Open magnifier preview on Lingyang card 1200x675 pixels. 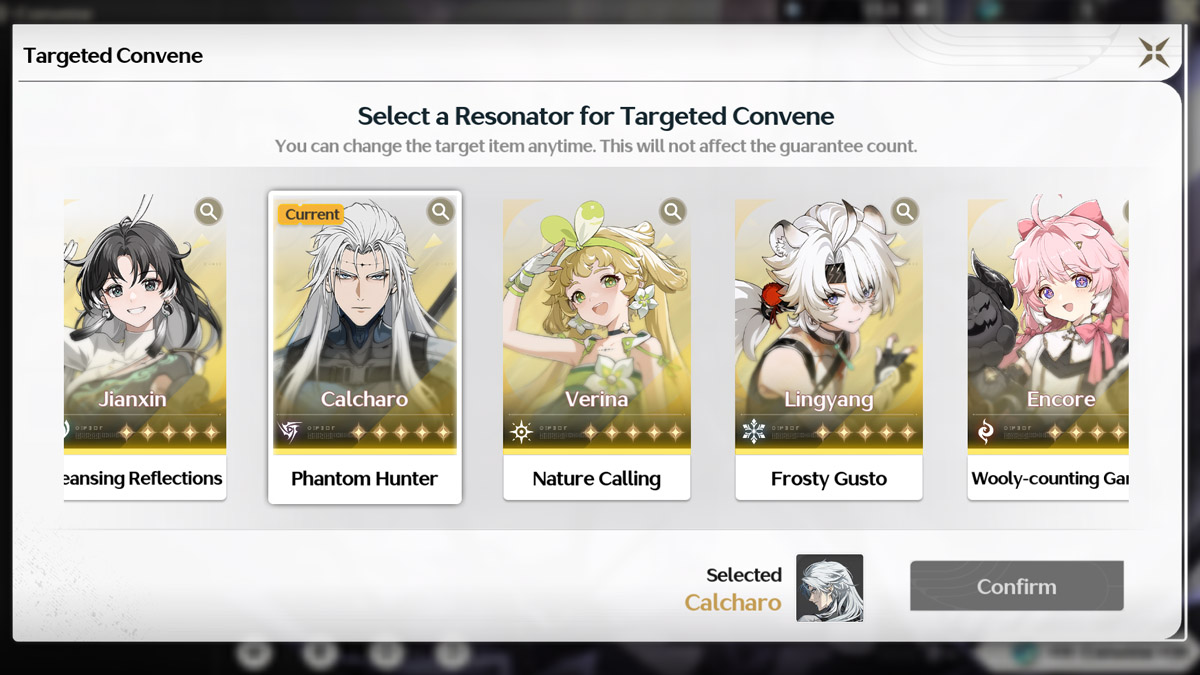[x=905, y=212]
